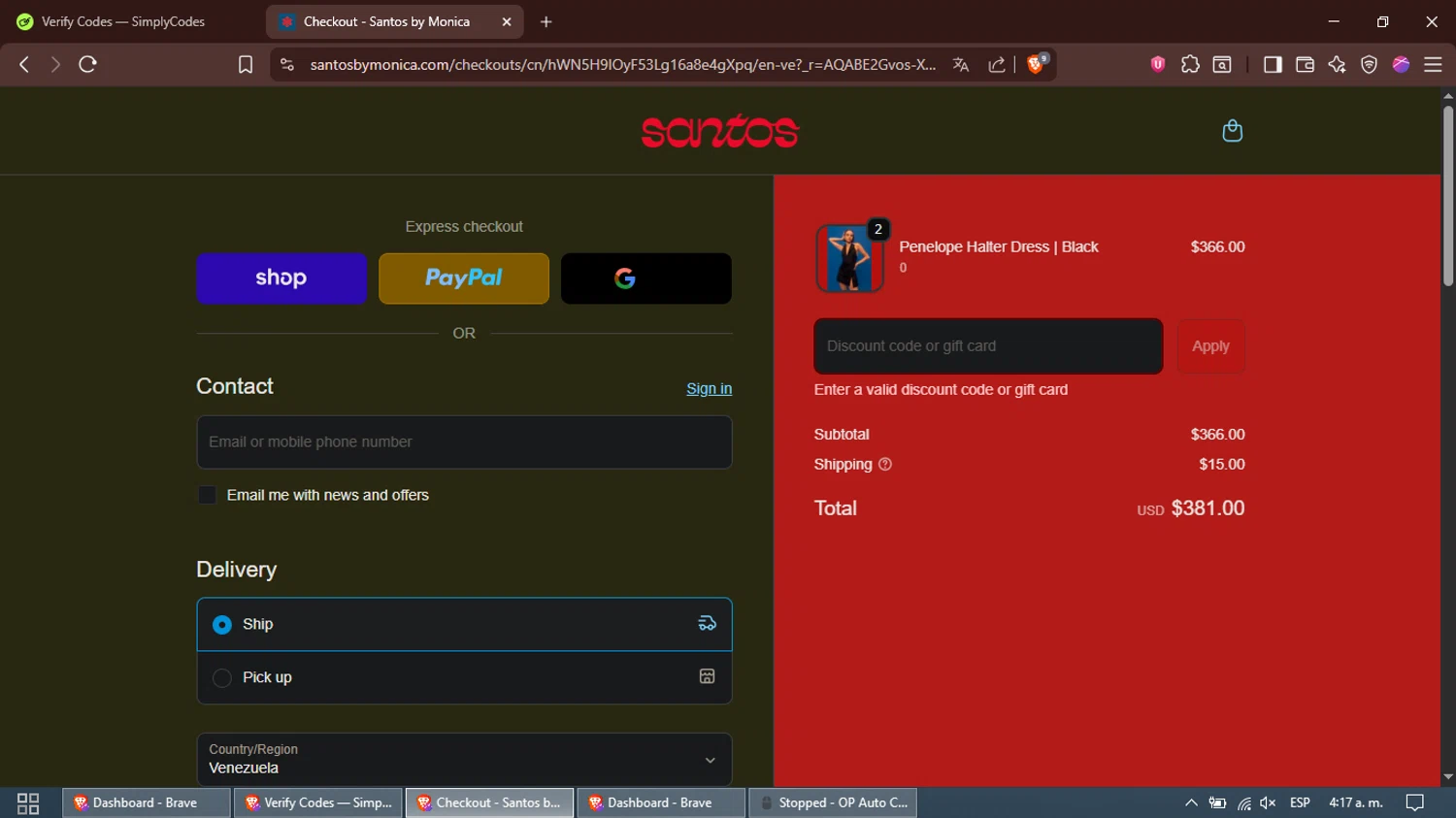
Task: Open Brave Wallet icon
Action: pyautogui.click(x=1305, y=64)
